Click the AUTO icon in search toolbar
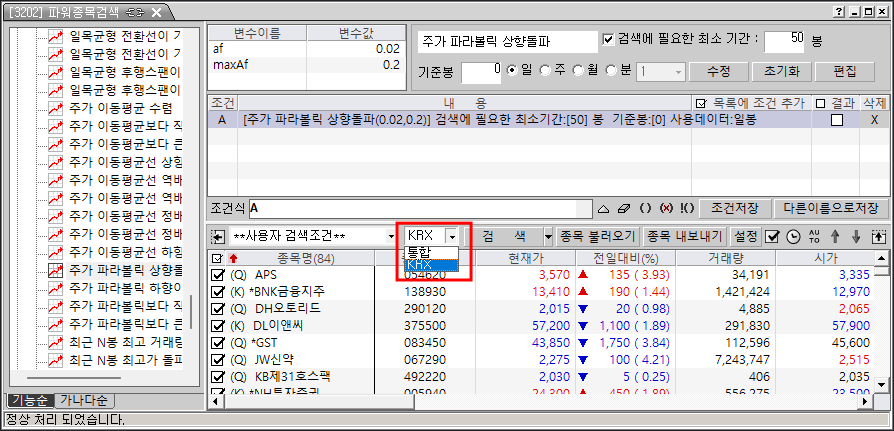This screenshot has height=431, width=894. pyautogui.click(x=814, y=236)
